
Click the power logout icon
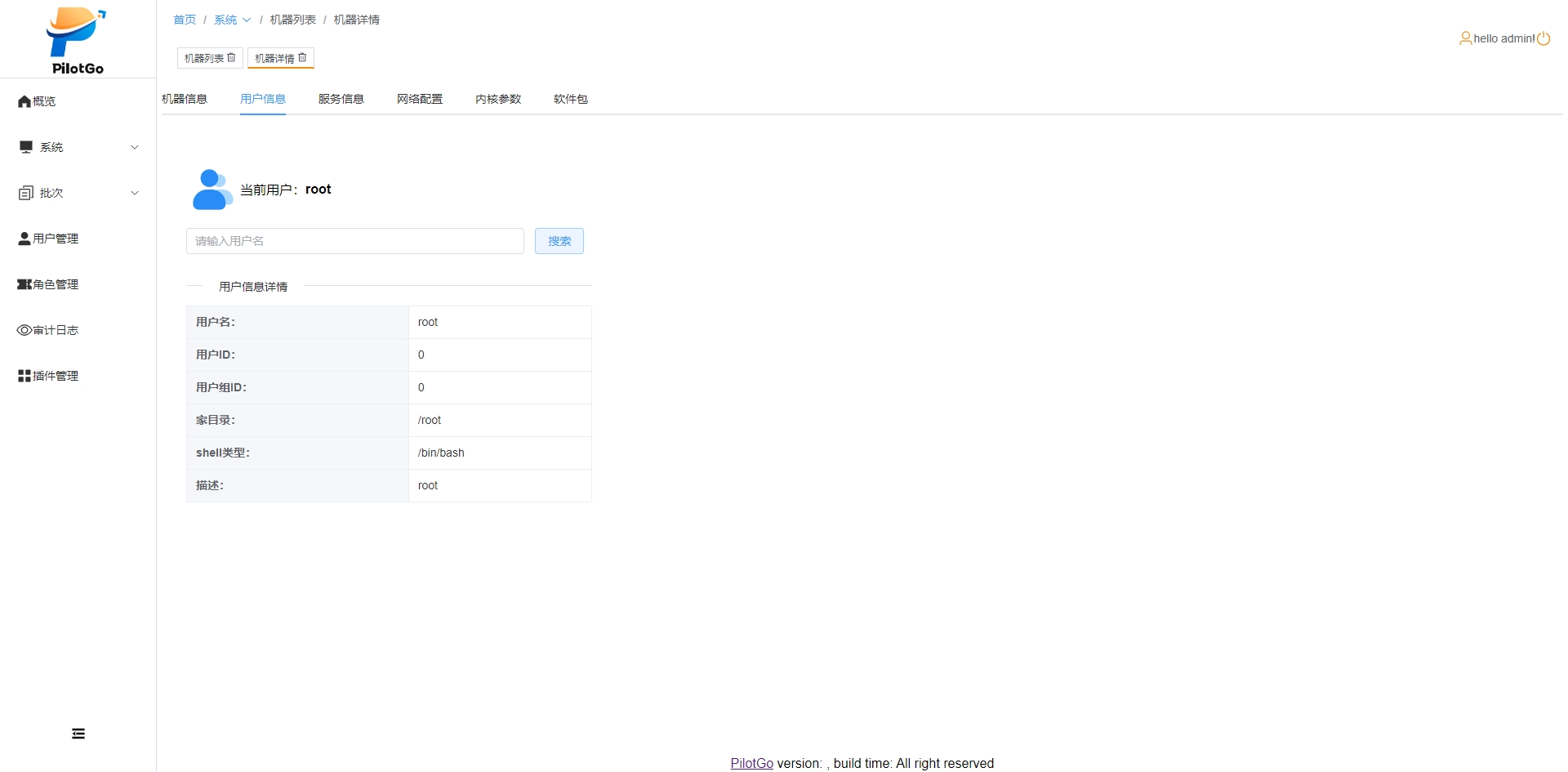1543,38
